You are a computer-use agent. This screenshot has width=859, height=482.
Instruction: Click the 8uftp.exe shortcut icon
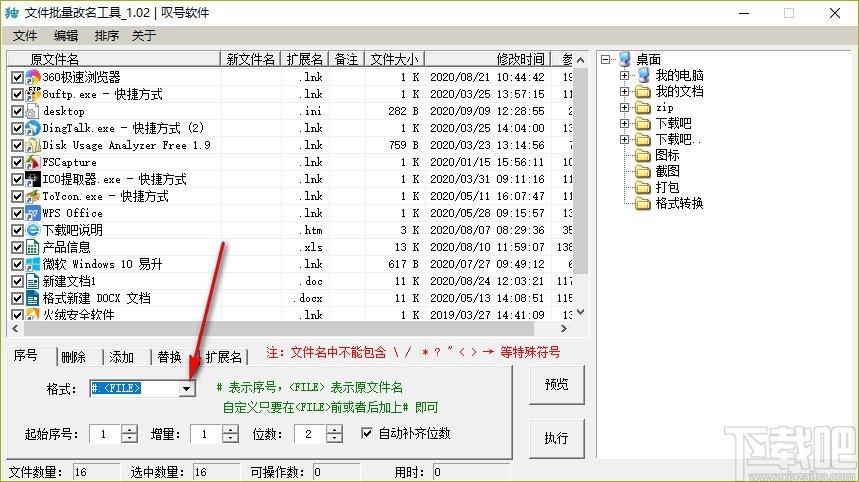(x=33, y=94)
